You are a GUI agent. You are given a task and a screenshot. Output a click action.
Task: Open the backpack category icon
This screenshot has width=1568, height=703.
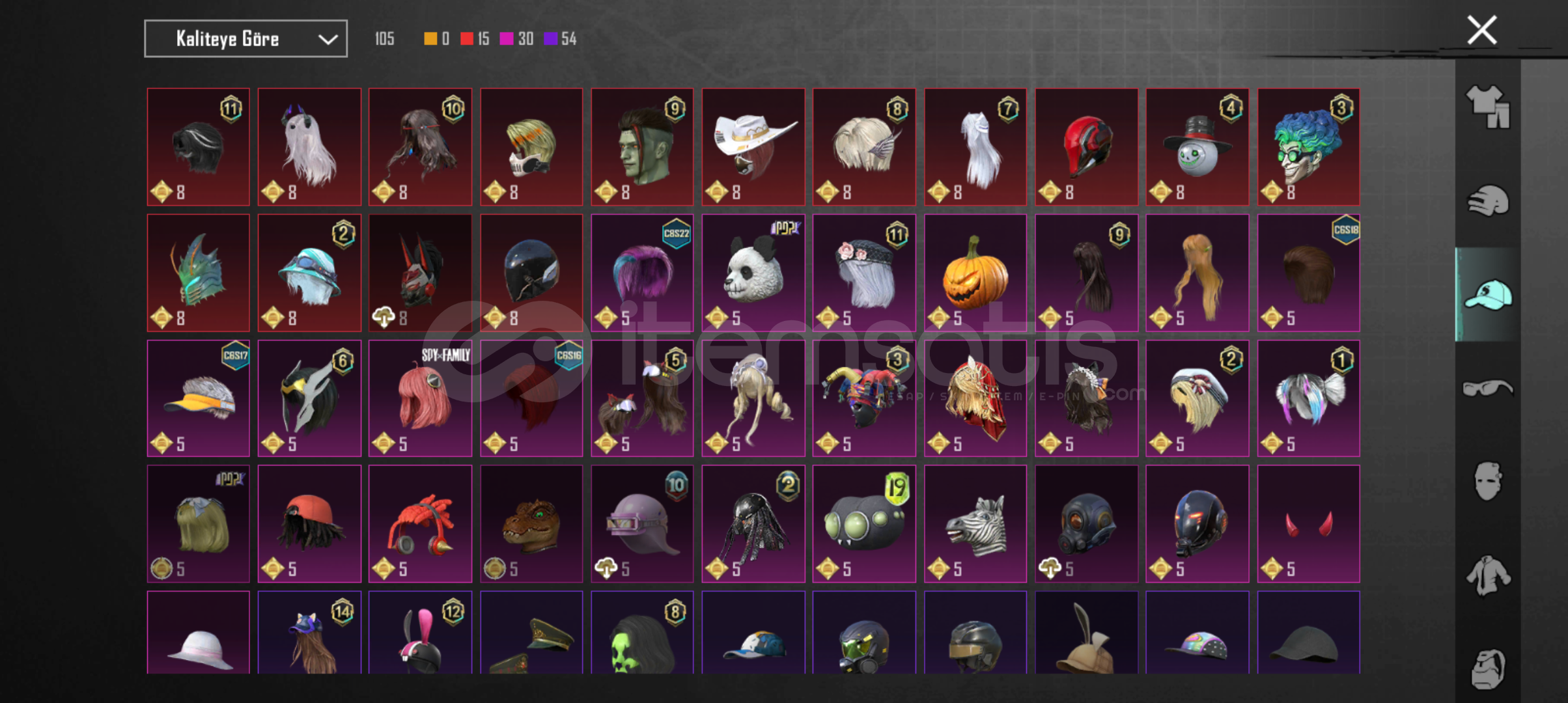[x=1488, y=669]
